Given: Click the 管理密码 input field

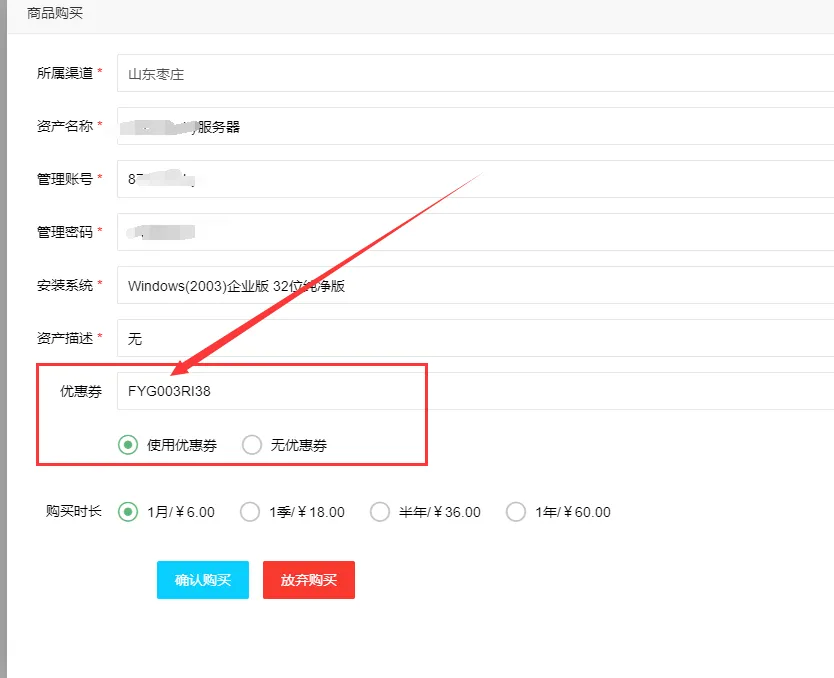Looking at the screenshot, I should point(476,232).
